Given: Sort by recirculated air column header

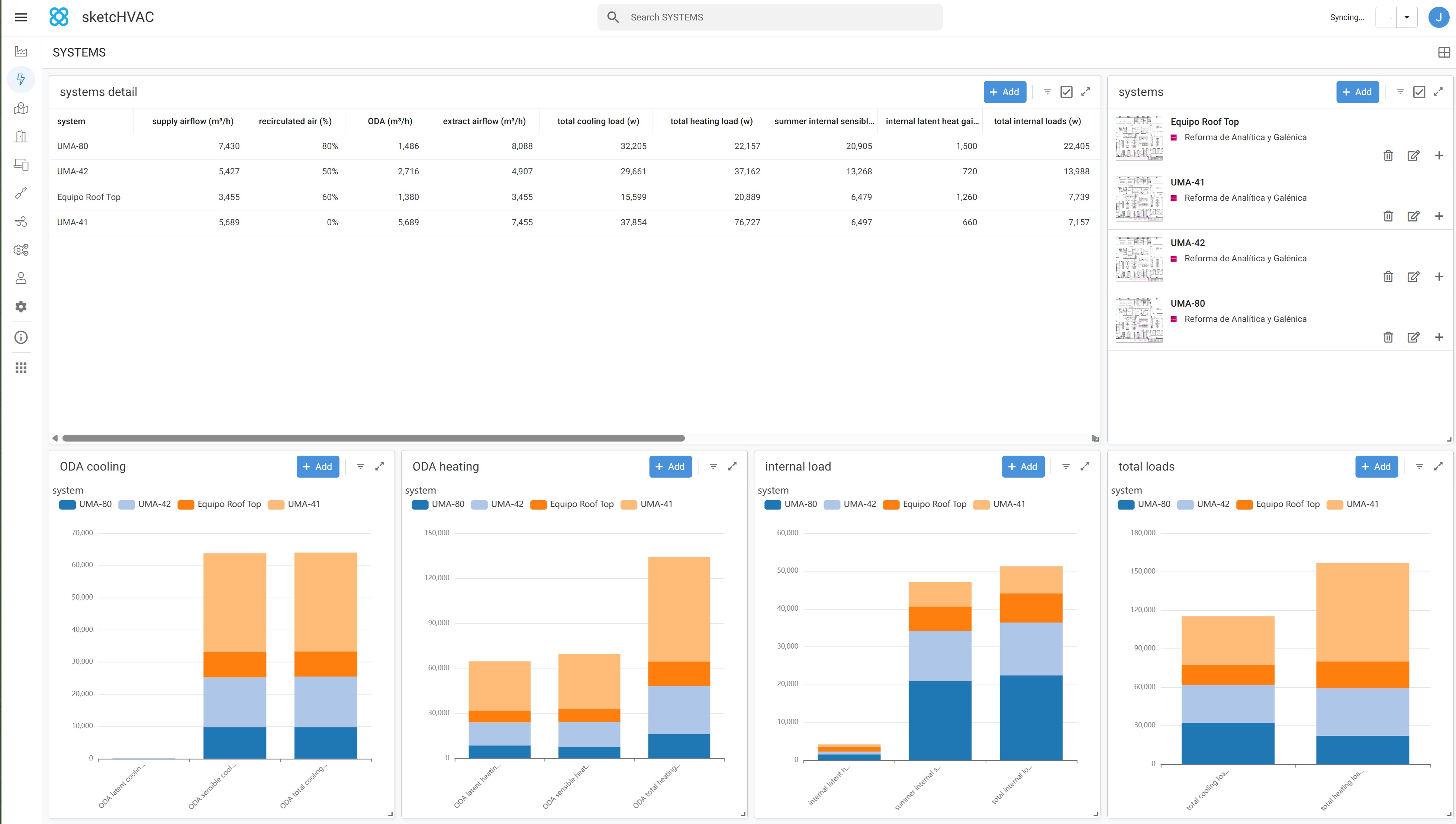Looking at the screenshot, I should pyautogui.click(x=295, y=121).
